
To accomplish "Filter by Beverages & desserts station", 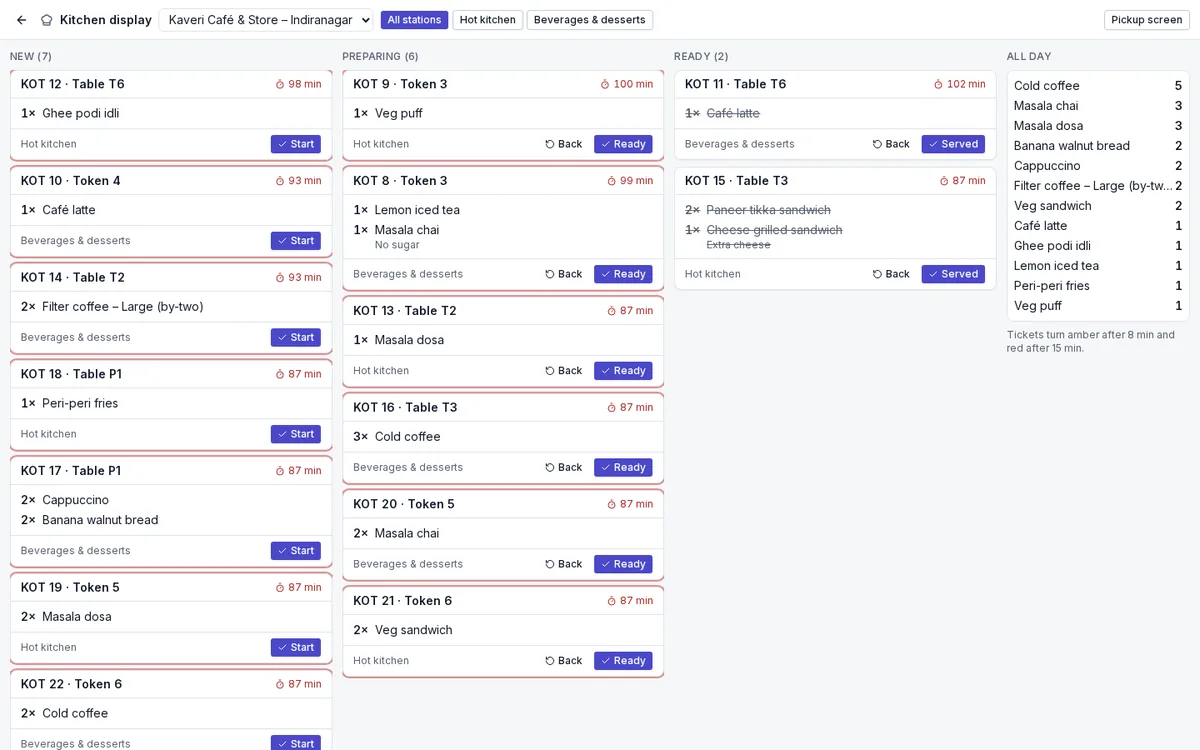I will [590, 20].
